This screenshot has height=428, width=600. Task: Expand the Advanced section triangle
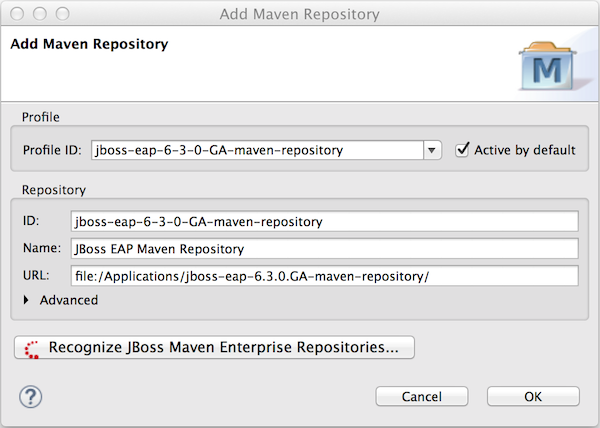(x=26, y=300)
